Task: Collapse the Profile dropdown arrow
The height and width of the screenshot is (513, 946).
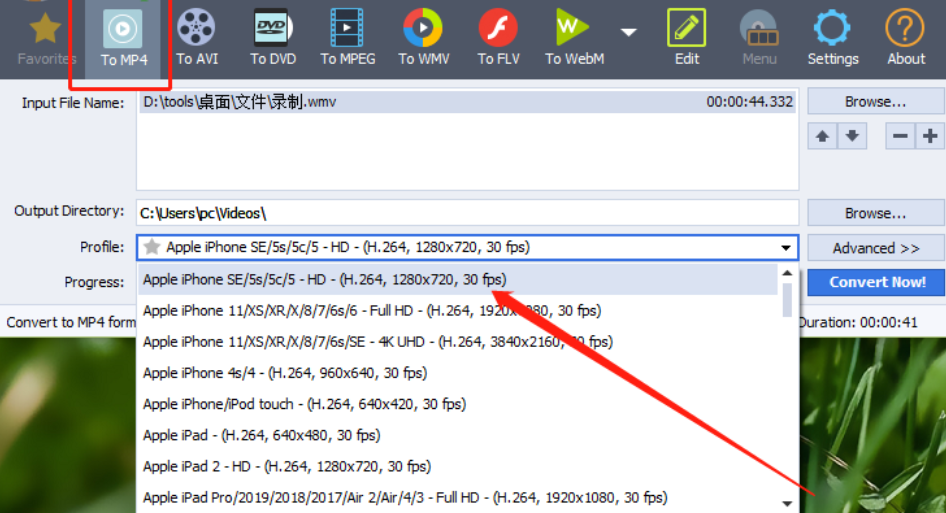Action: point(786,247)
